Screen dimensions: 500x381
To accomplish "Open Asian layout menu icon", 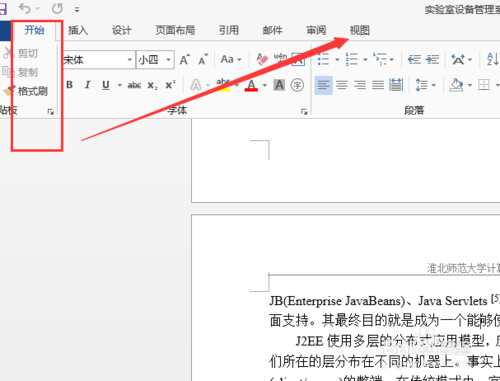I will click(458, 60).
